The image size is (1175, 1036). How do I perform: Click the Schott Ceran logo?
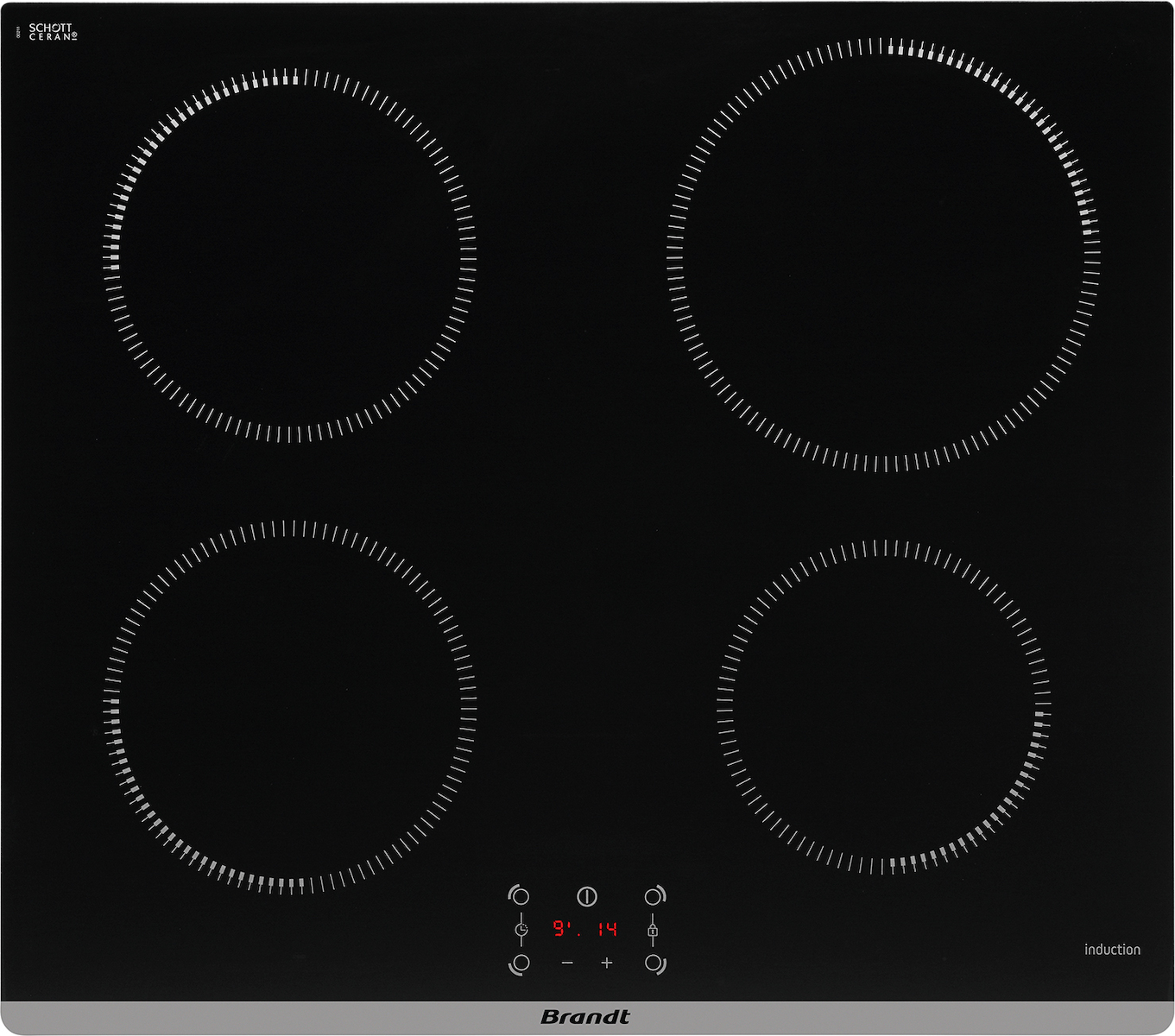click(x=53, y=32)
